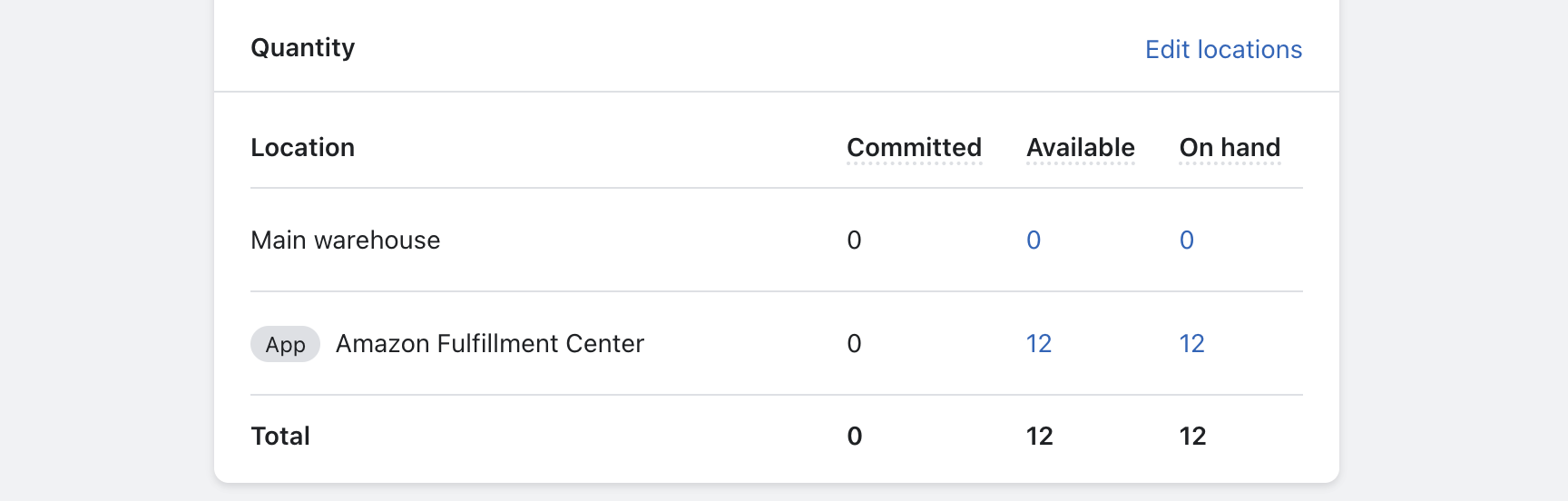The image size is (1568, 501).
Task: Click the Total on hand value
Action: (1192, 437)
